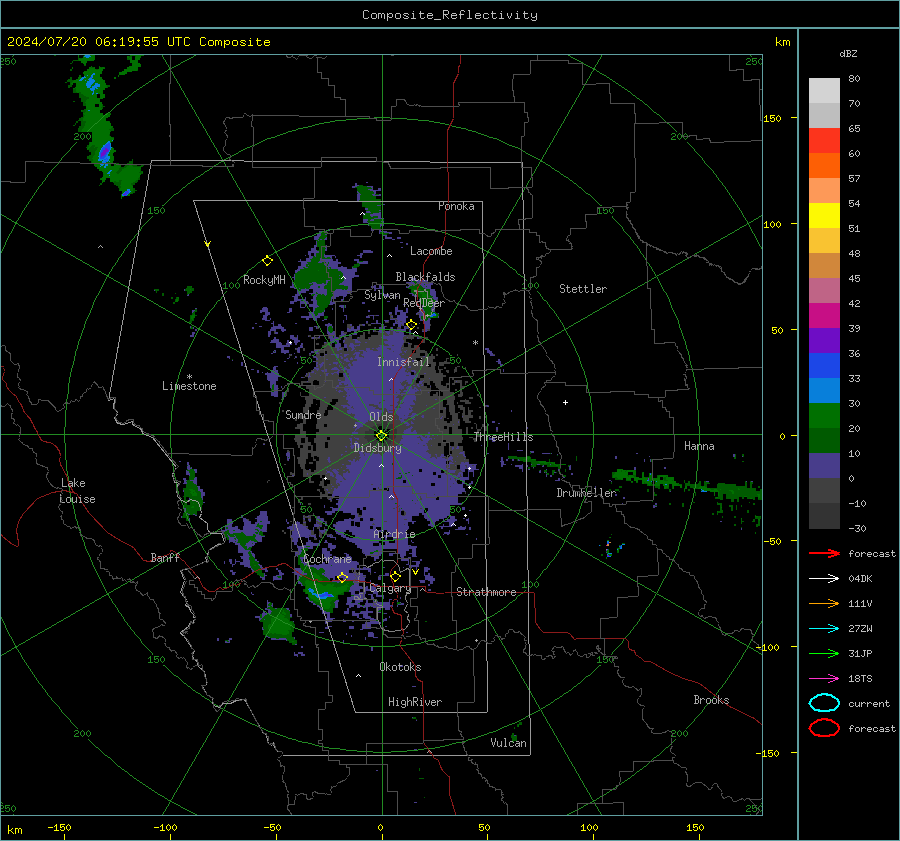Click the blue 33-36 dBZ color swatch
Screen dimensions: 900x841
pos(824,366)
